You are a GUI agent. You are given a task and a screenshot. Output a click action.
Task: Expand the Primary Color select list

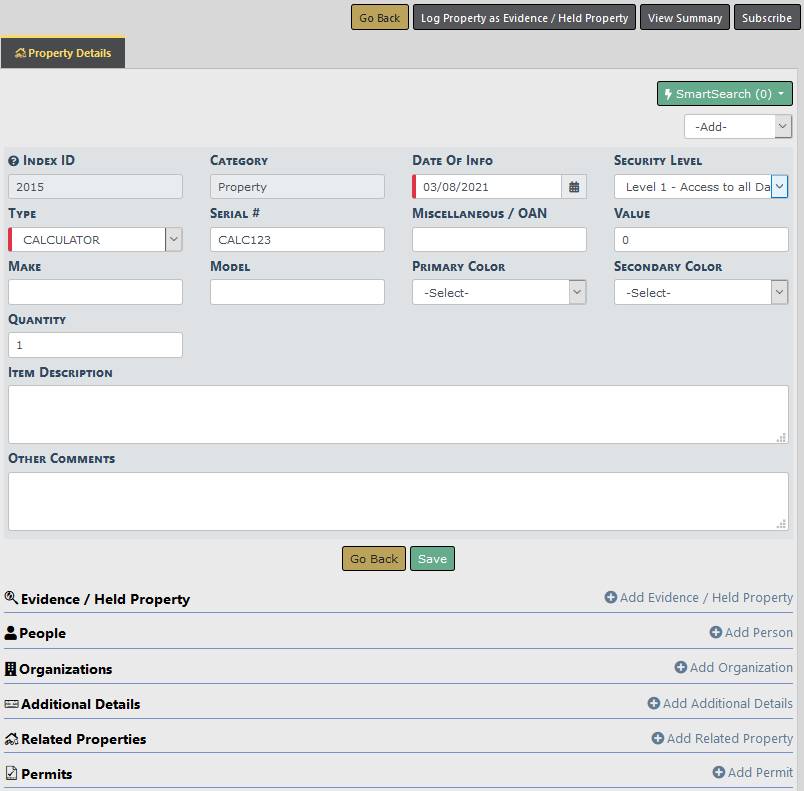click(498, 293)
